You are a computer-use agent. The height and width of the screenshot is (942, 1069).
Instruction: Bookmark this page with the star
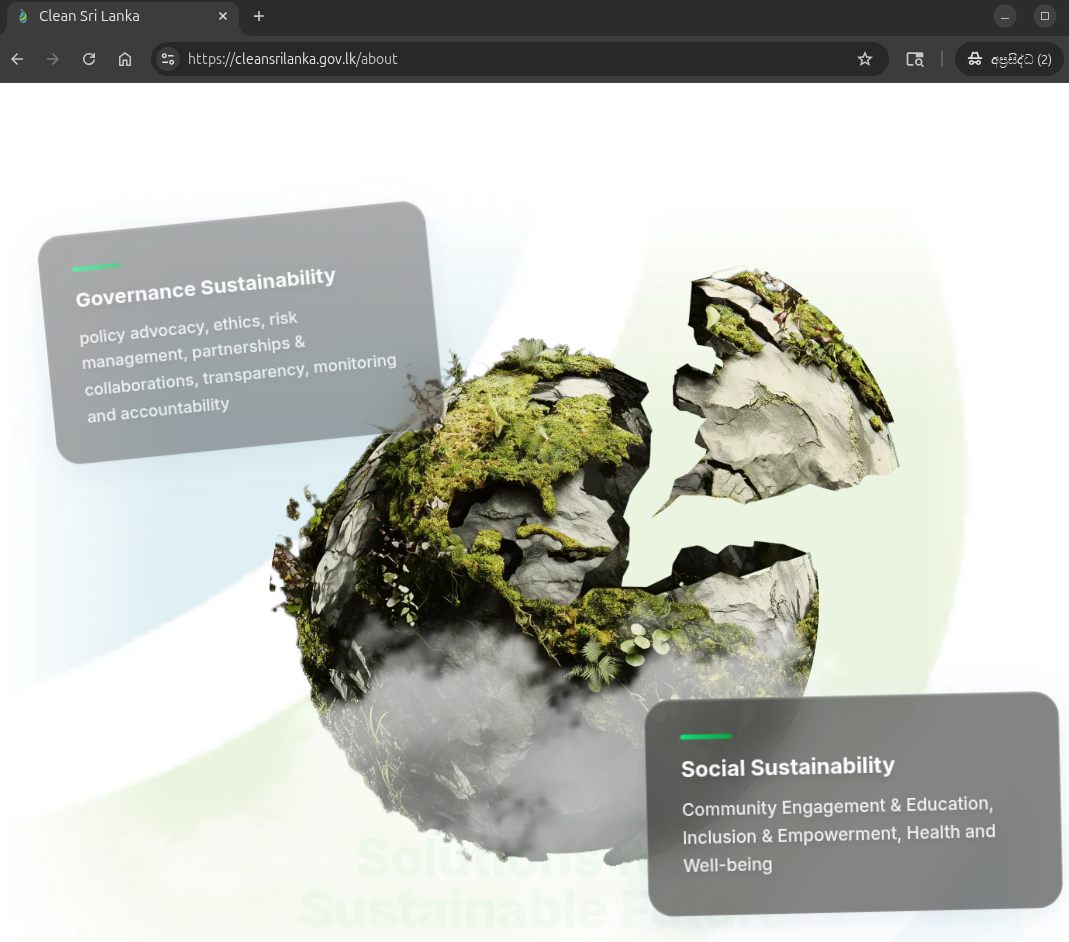click(x=864, y=59)
